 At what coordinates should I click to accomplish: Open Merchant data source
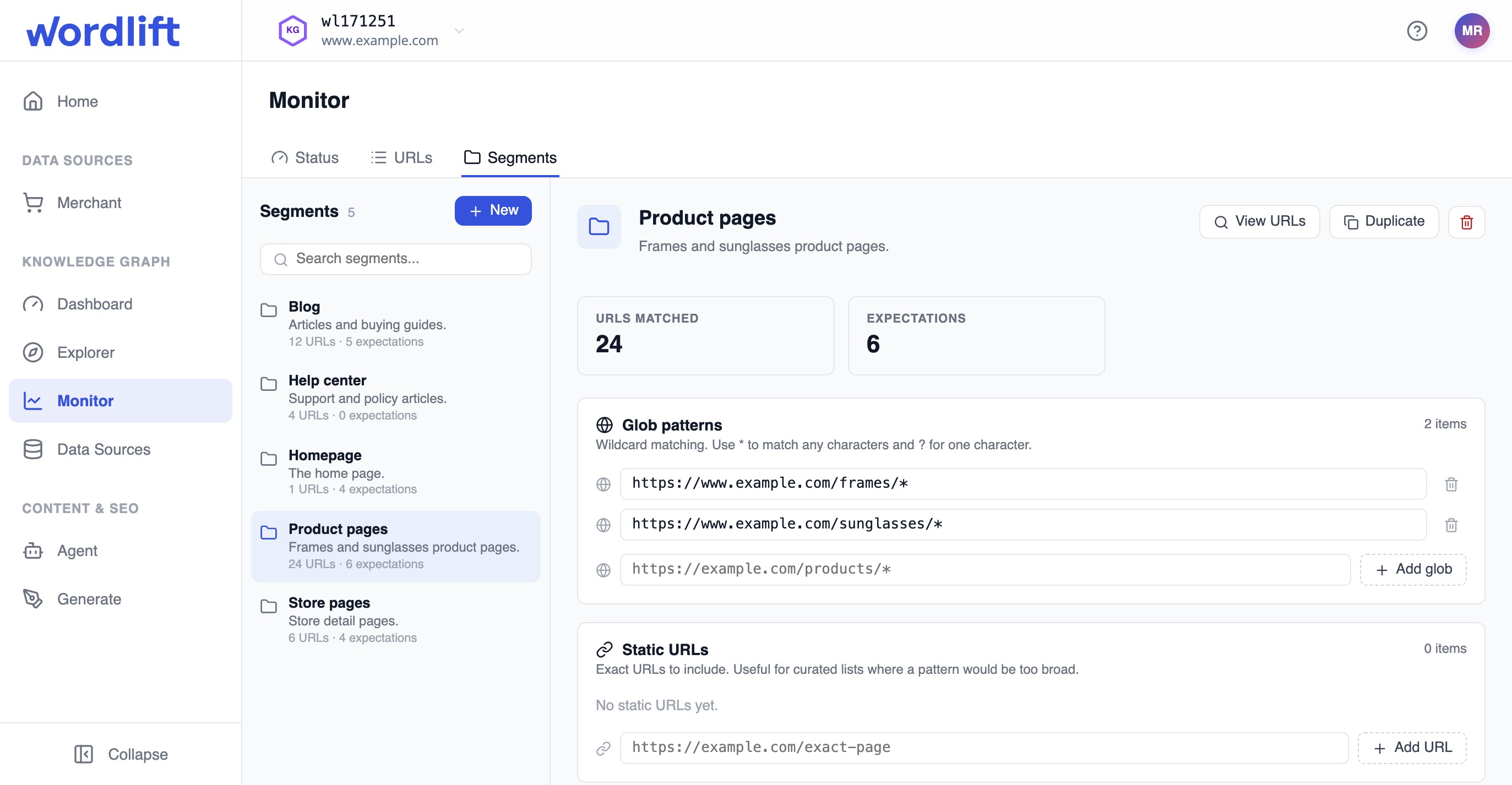click(121, 203)
